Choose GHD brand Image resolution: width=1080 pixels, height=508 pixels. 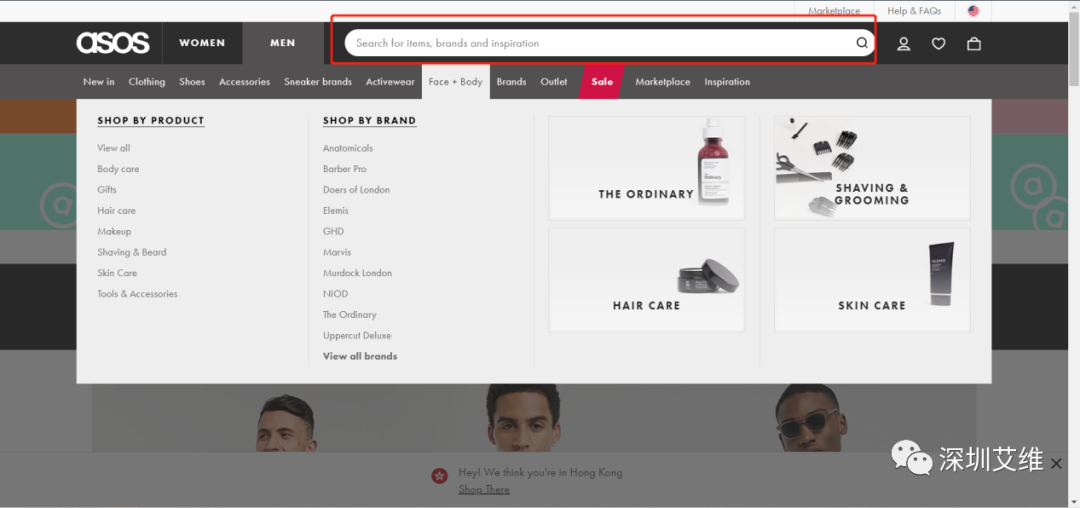coord(333,231)
